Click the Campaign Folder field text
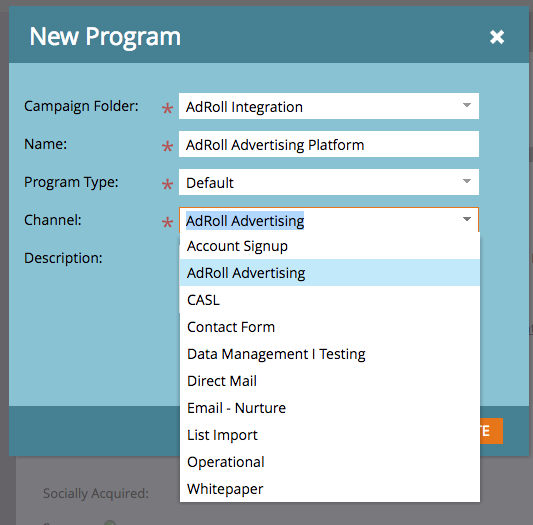 pos(244,107)
